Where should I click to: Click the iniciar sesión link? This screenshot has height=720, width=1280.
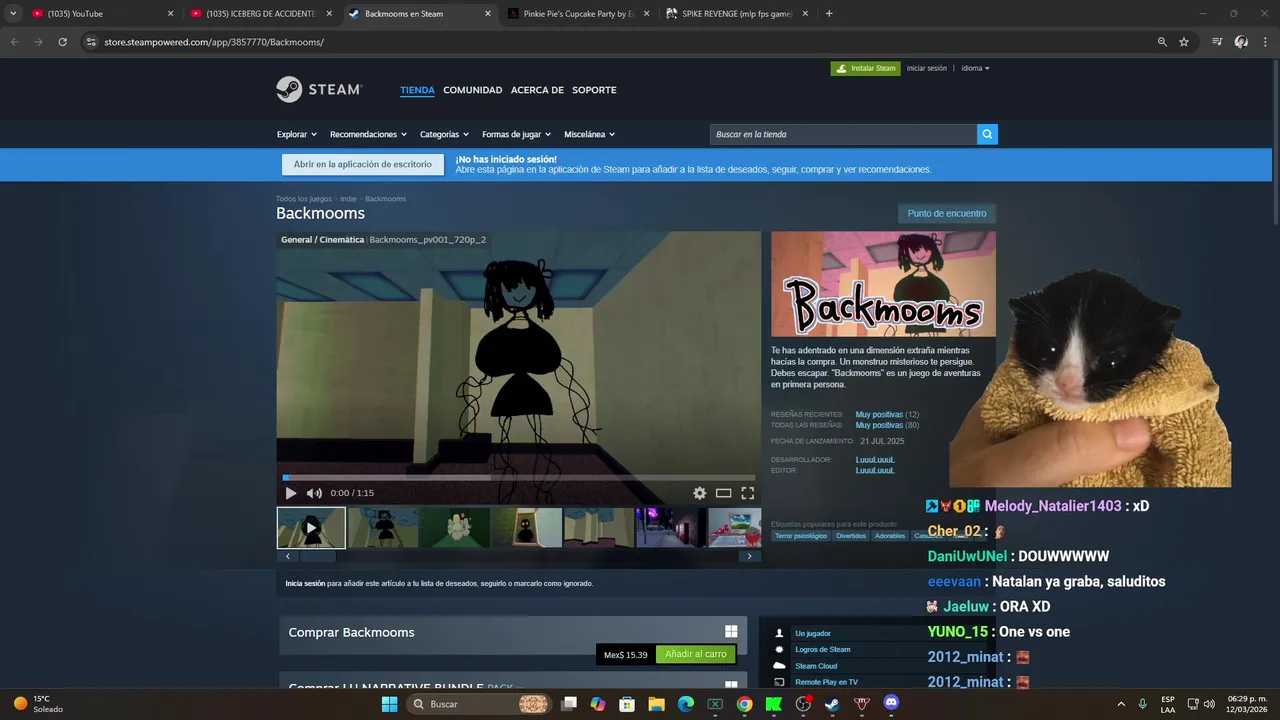point(926,68)
